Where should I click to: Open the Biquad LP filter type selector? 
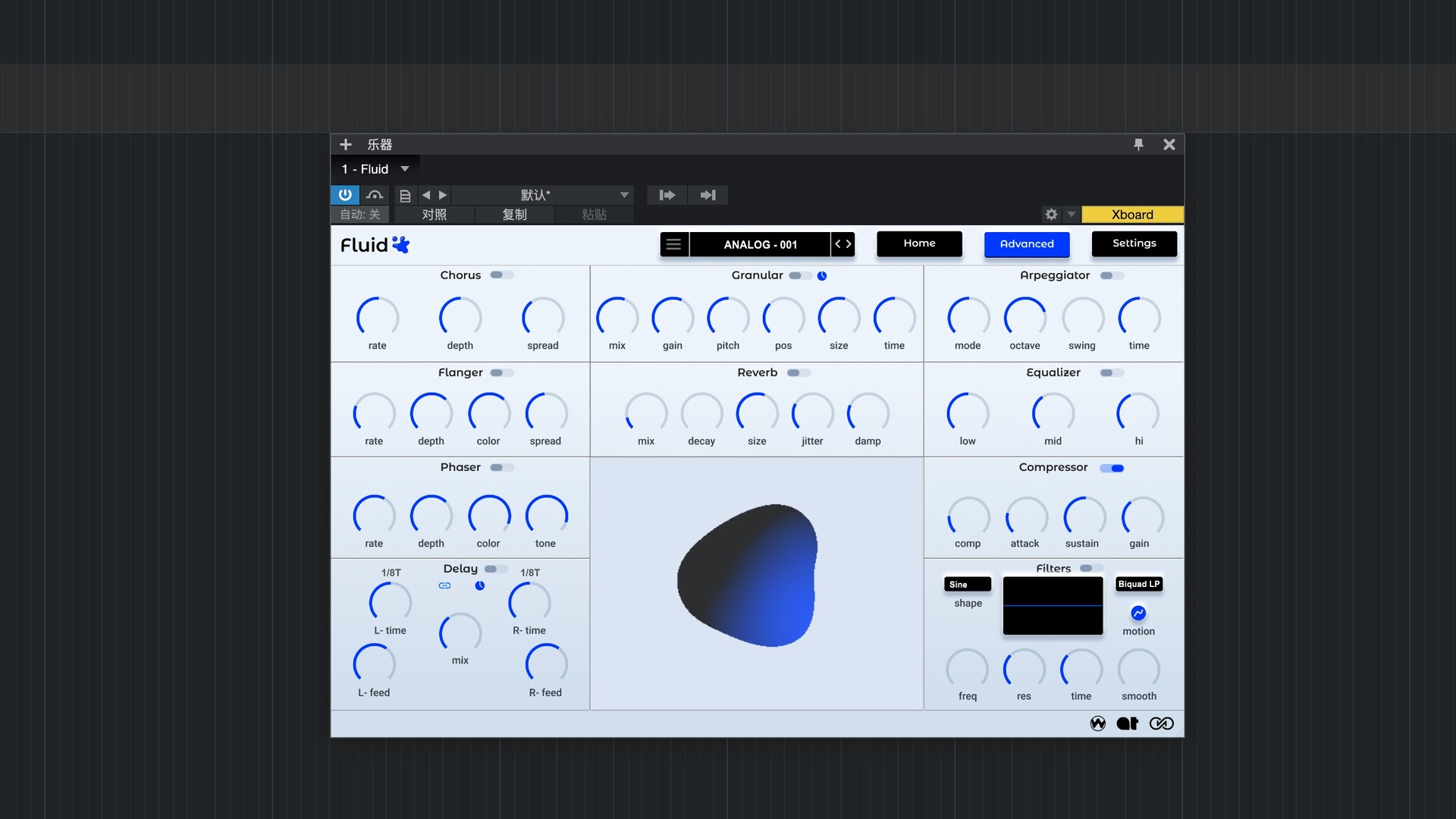[1138, 584]
